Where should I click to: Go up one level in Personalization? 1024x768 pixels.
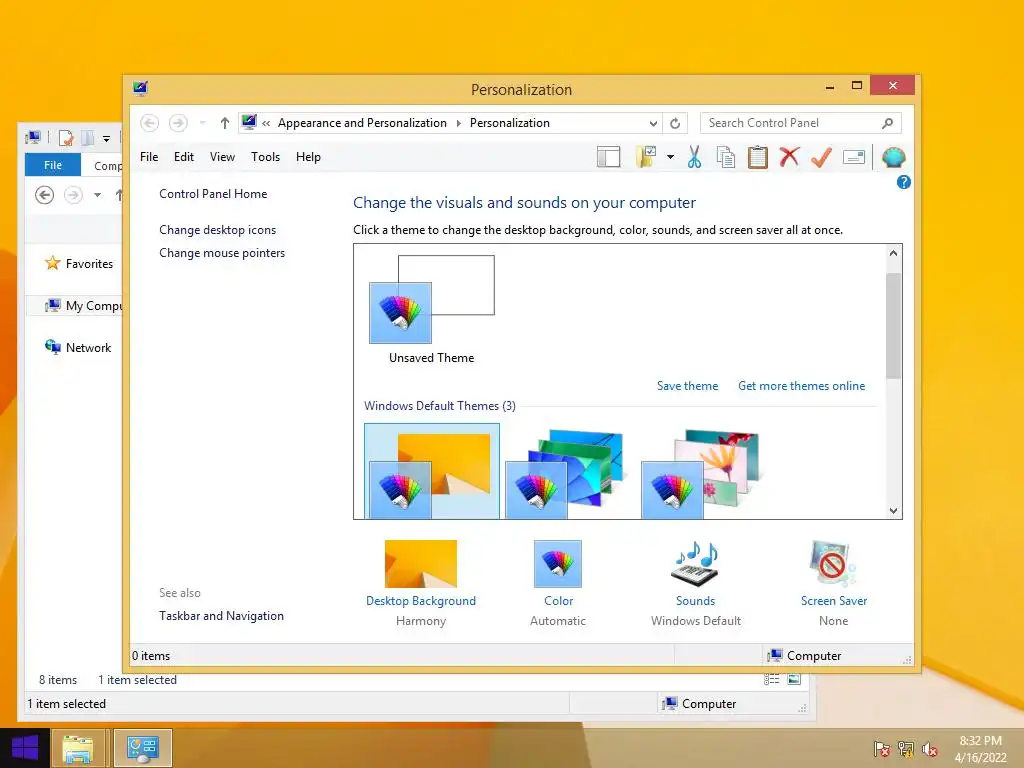(x=225, y=123)
